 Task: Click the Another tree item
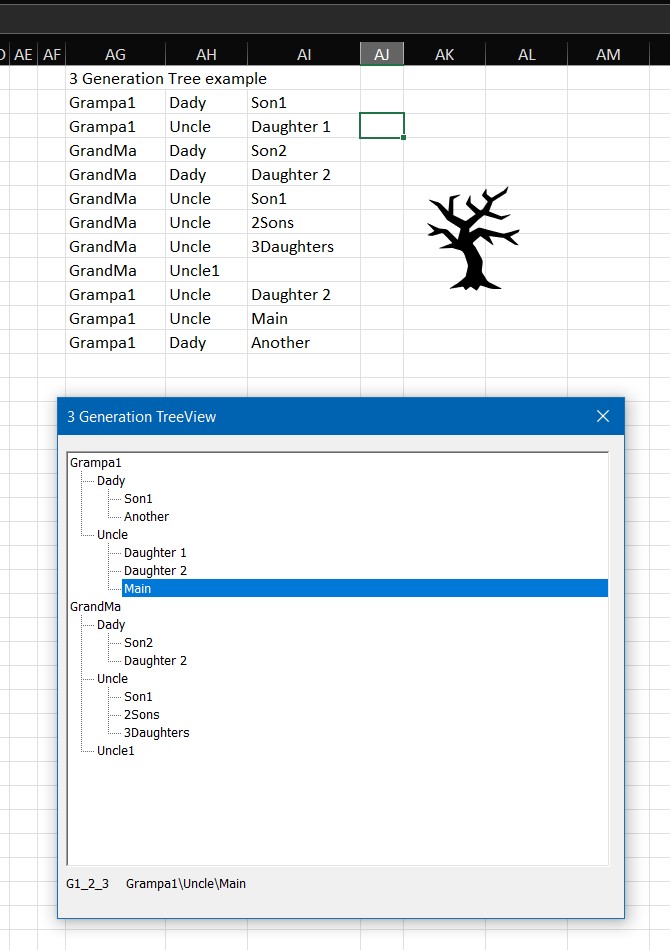[x=146, y=517]
